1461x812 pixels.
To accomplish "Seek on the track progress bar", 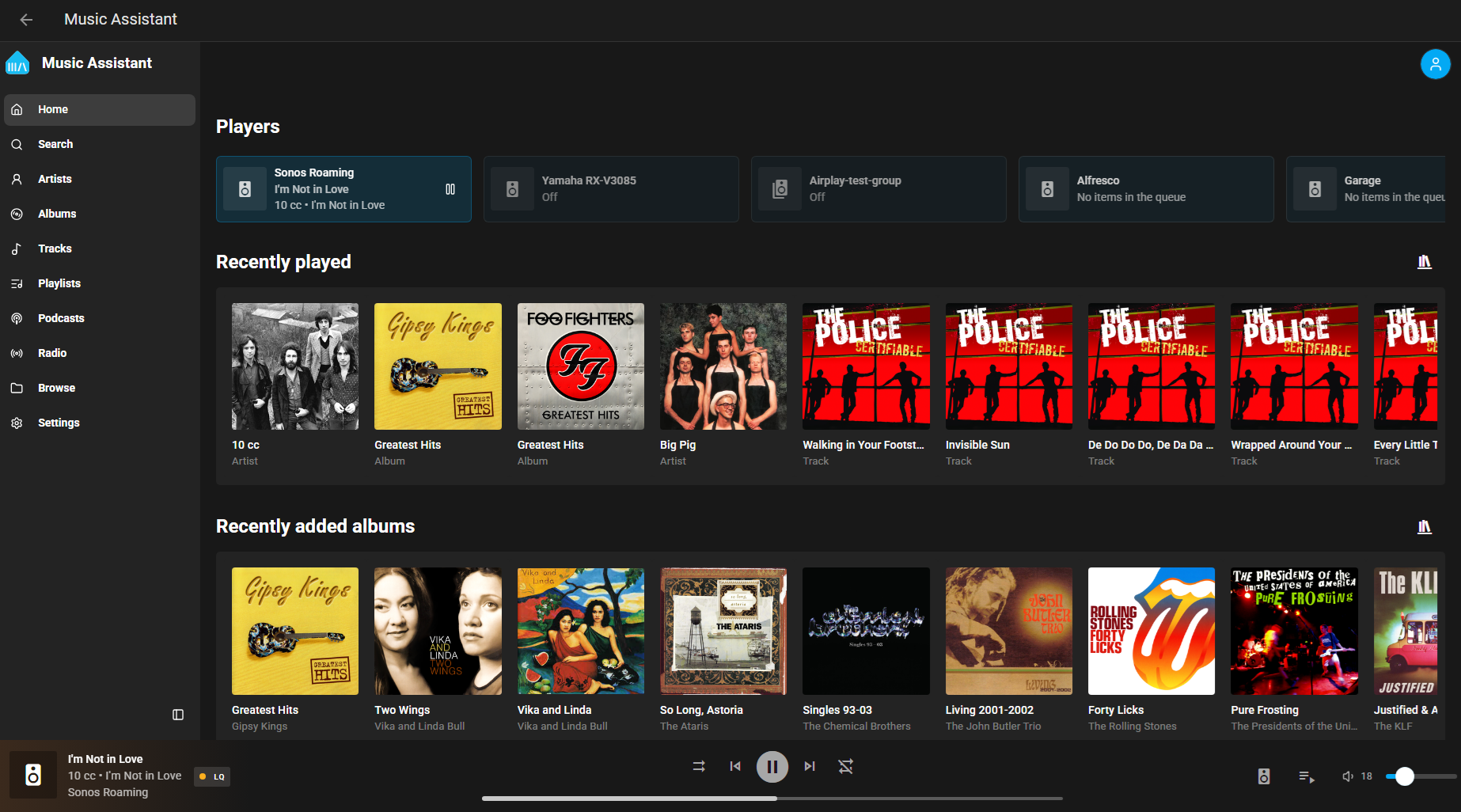I will 772,799.
